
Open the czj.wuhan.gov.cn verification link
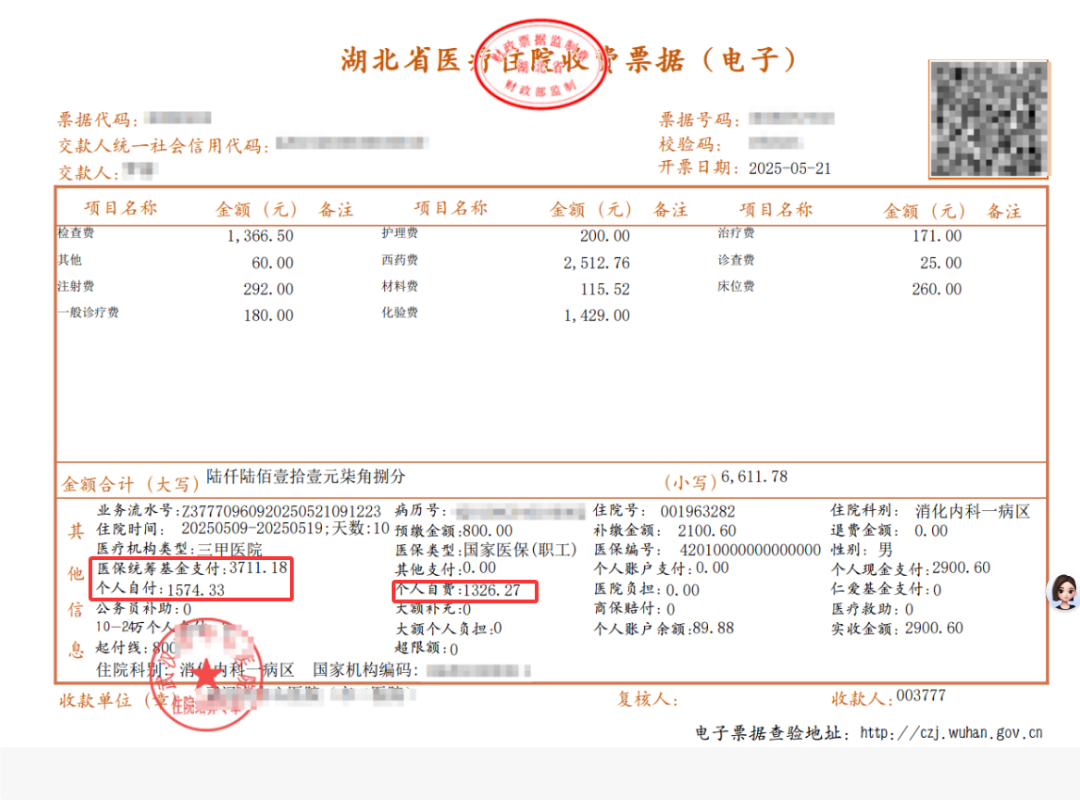[x=950, y=733]
